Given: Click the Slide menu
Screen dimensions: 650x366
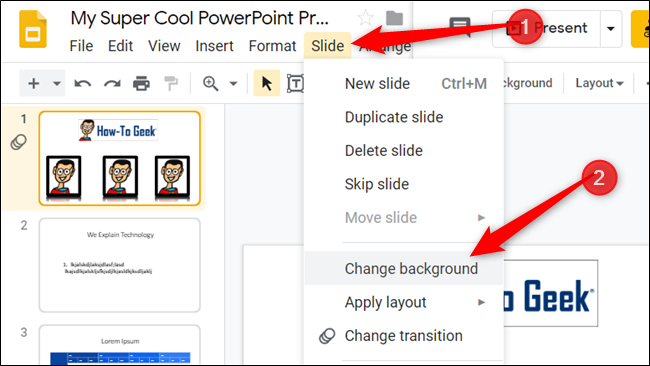Looking at the screenshot, I should click(x=327, y=46).
